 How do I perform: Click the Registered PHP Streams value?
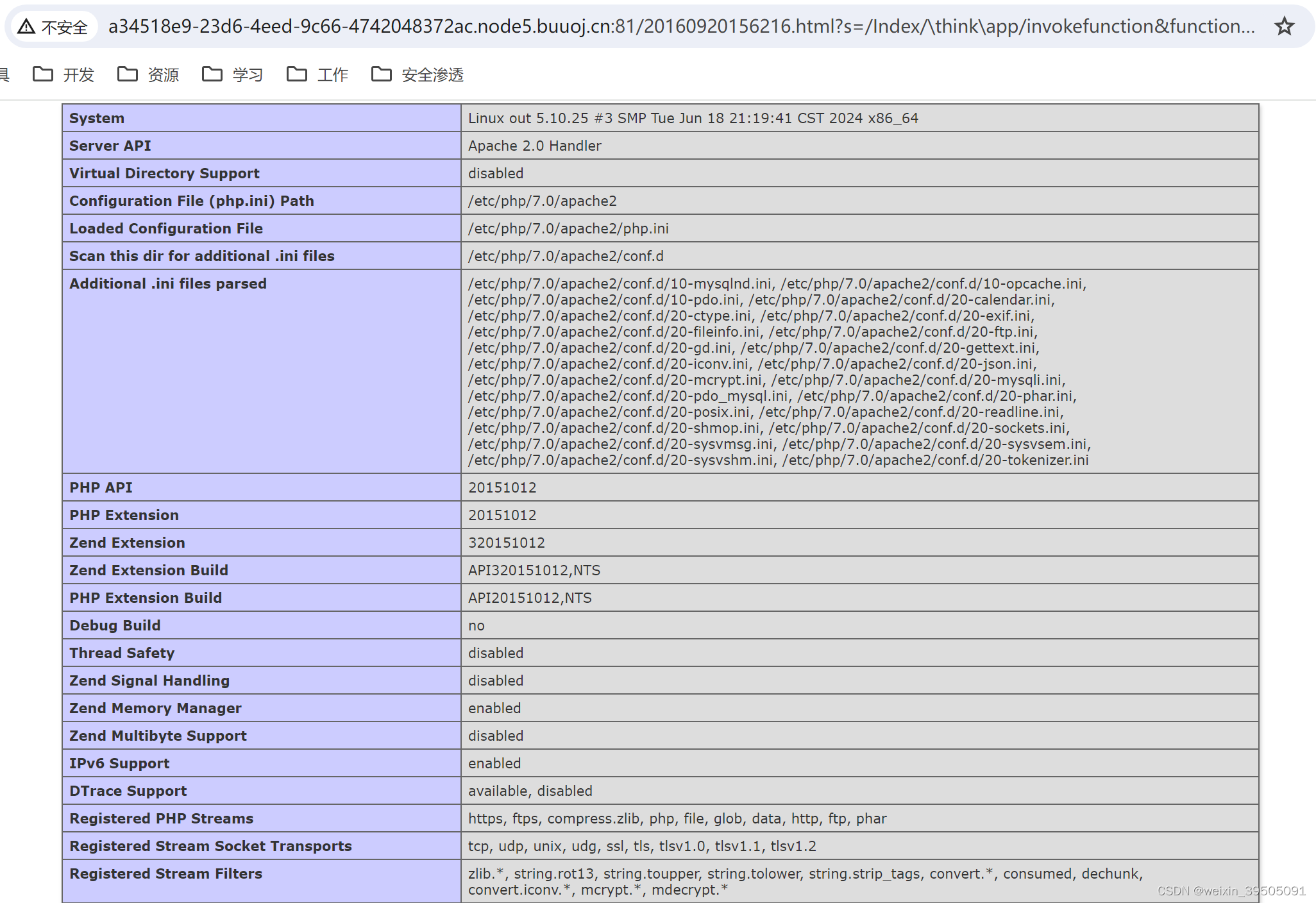coord(677,818)
